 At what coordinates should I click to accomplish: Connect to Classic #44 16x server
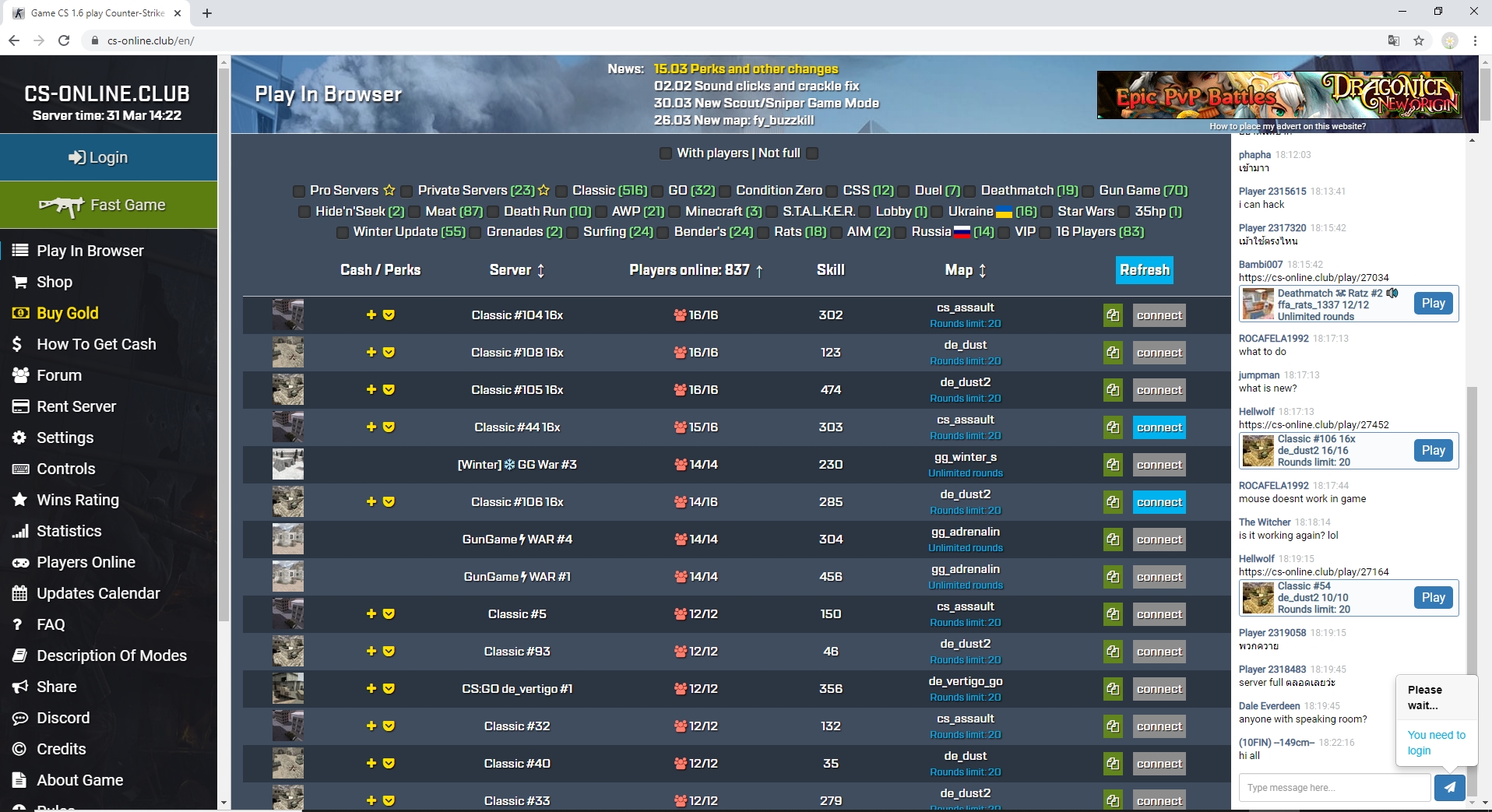coord(1159,427)
